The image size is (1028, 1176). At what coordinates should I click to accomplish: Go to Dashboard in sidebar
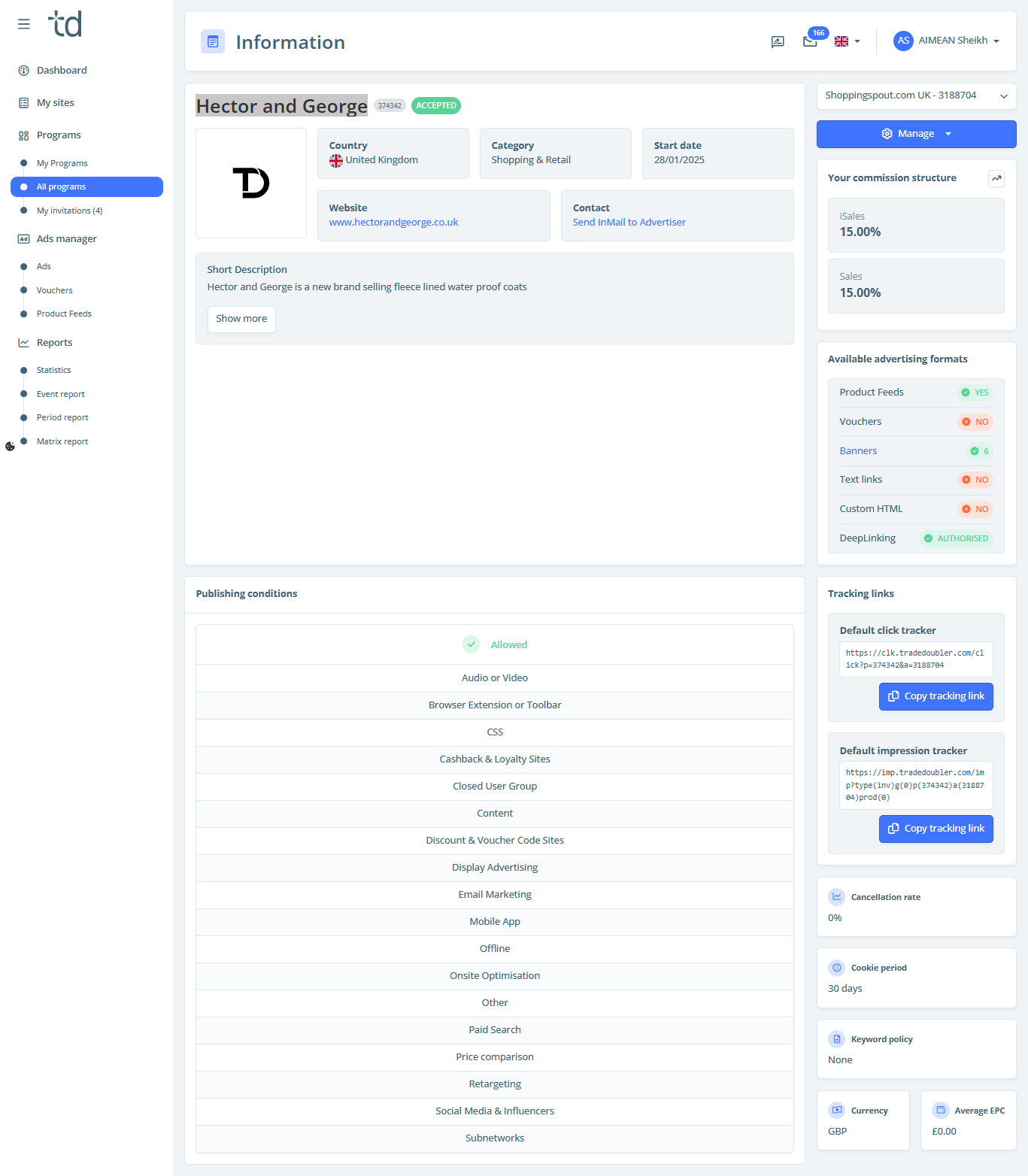click(x=62, y=70)
